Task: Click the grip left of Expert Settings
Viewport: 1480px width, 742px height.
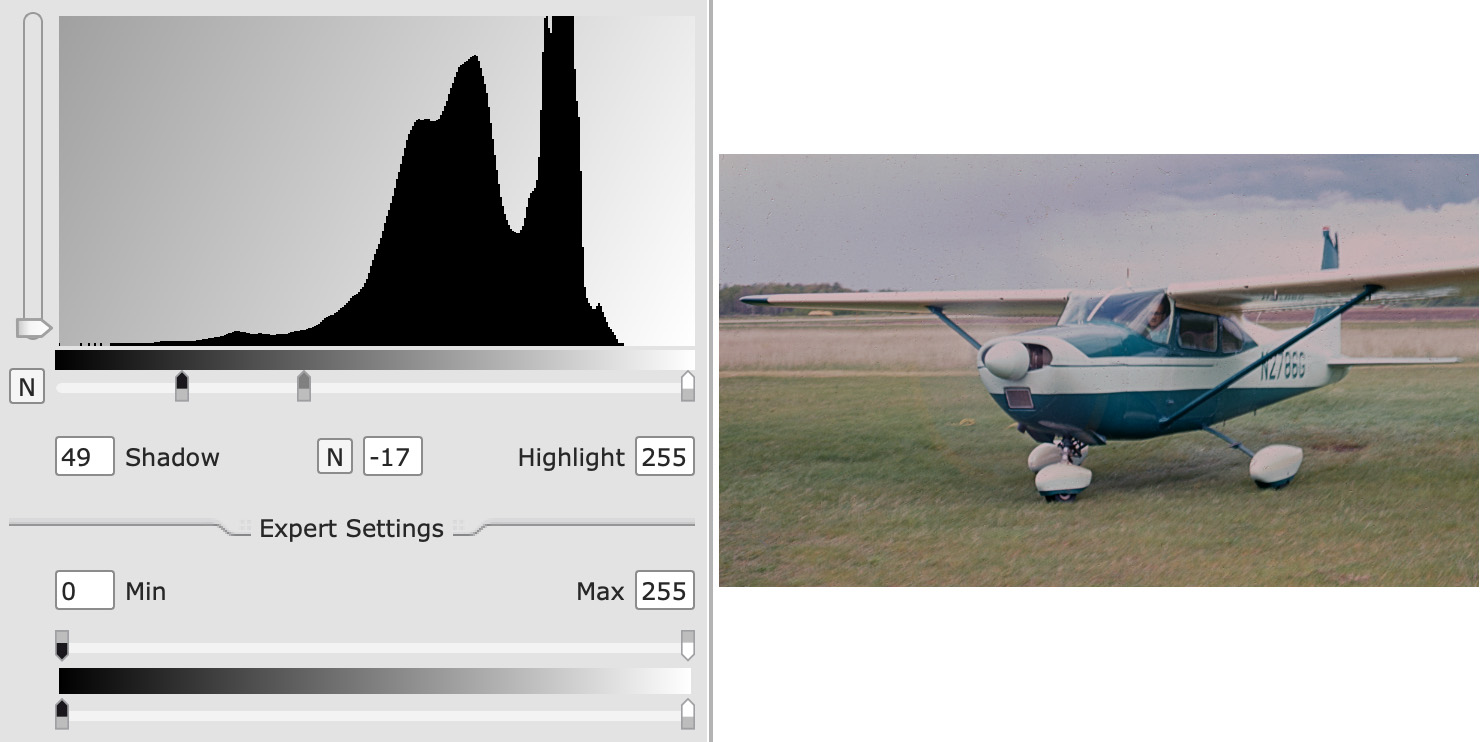Action: [244, 524]
